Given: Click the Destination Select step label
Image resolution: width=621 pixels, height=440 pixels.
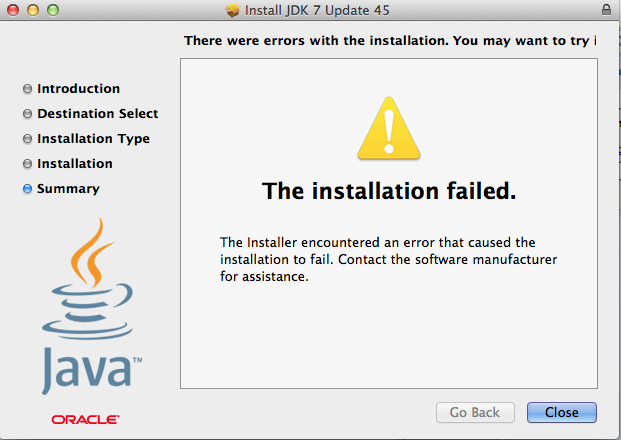Looking at the screenshot, I should coord(98,114).
